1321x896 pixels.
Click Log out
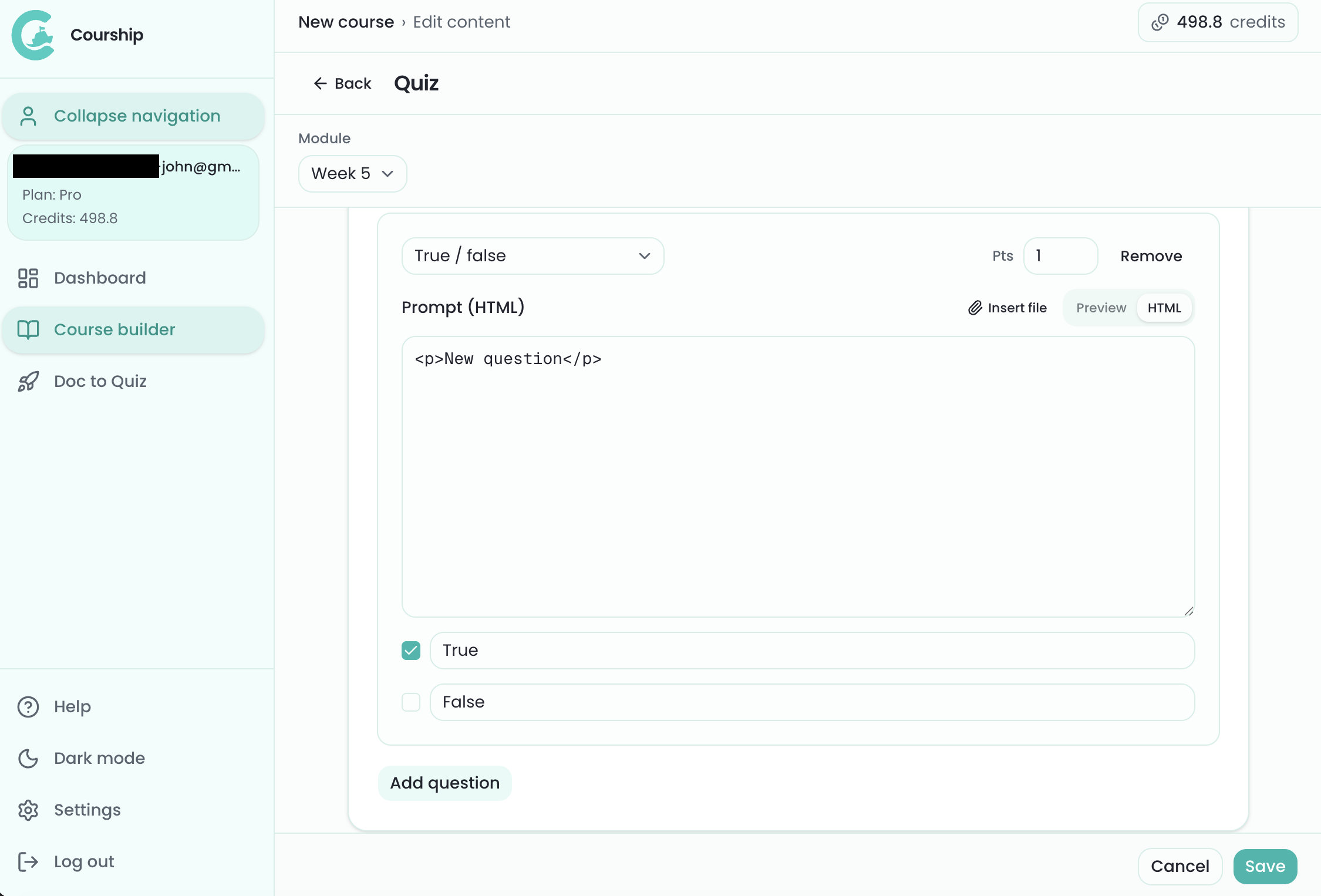point(133,862)
